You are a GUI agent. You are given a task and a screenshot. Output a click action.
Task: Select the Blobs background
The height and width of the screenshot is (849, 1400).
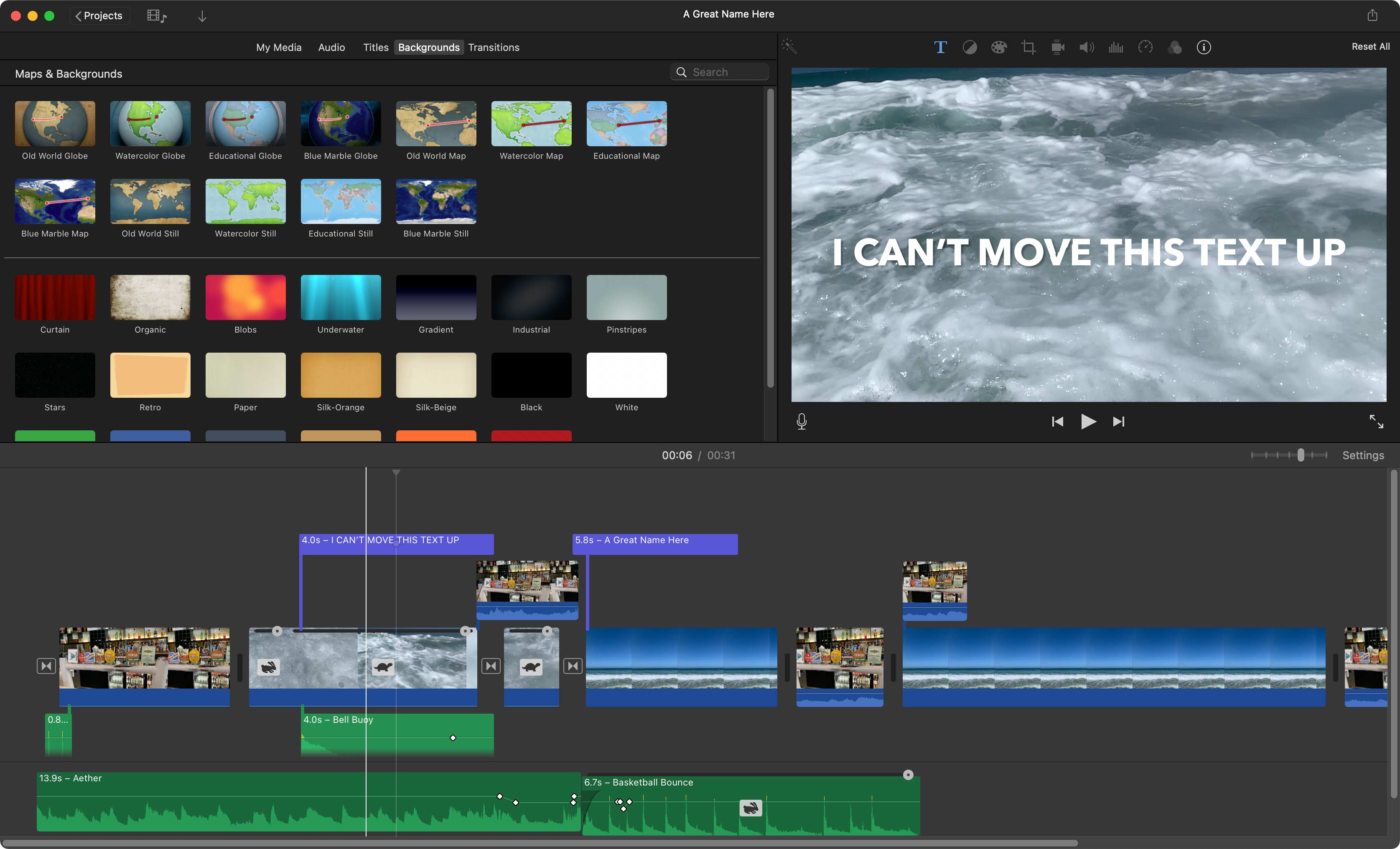click(x=245, y=297)
